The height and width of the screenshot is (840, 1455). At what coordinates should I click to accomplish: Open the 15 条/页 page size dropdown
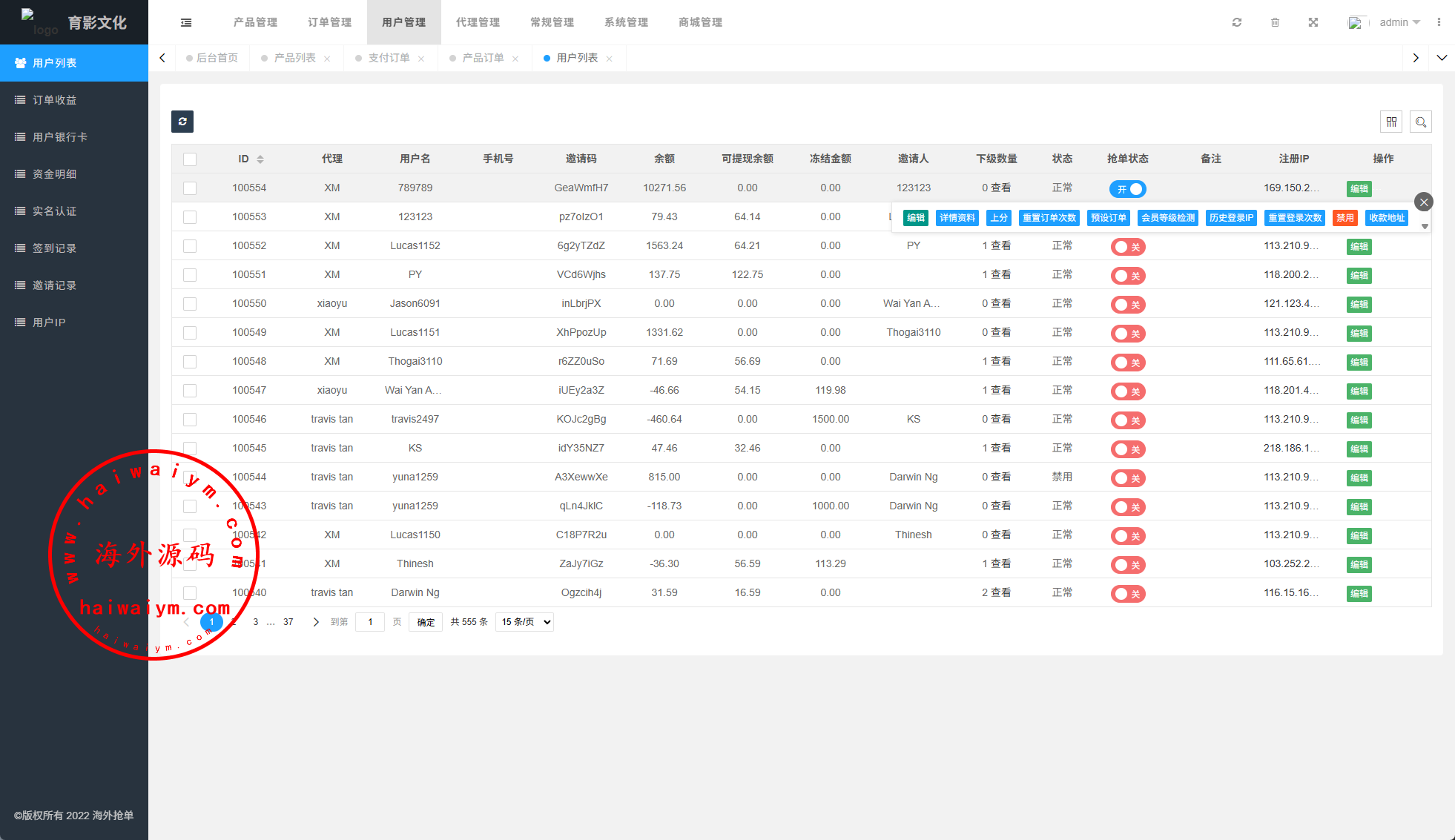pos(526,622)
